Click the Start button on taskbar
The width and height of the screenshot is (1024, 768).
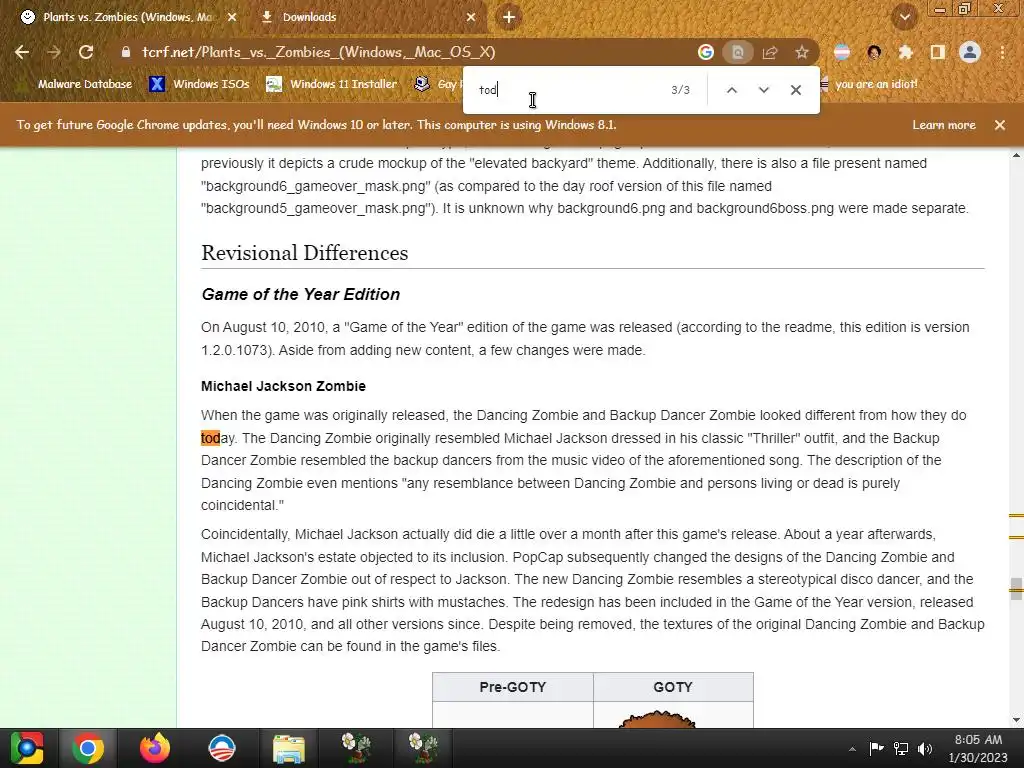coord(27,748)
